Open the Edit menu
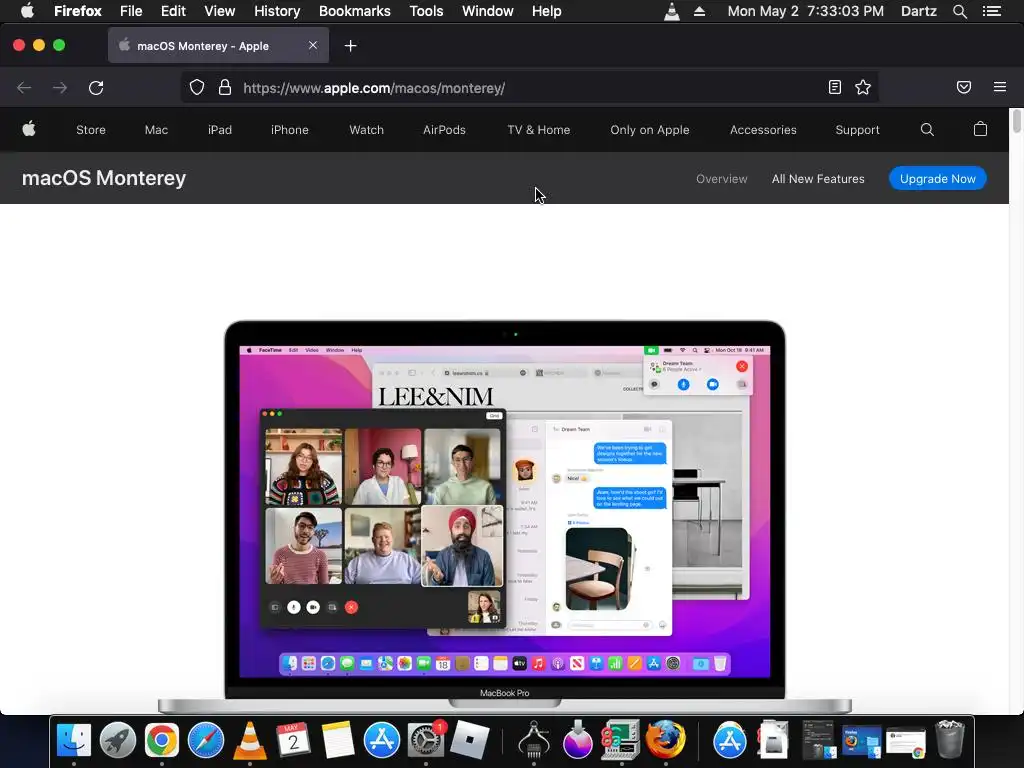This screenshot has width=1024, height=768. point(173,11)
